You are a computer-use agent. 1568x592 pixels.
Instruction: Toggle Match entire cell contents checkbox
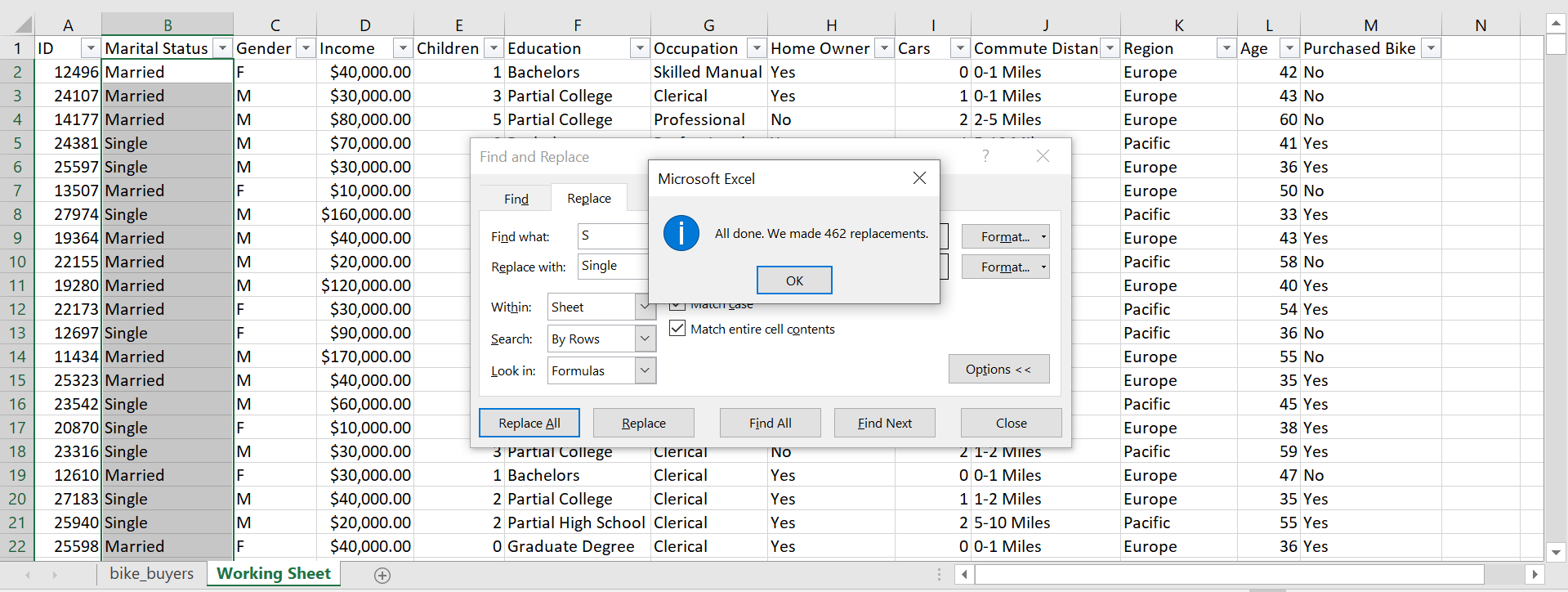coord(677,329)
